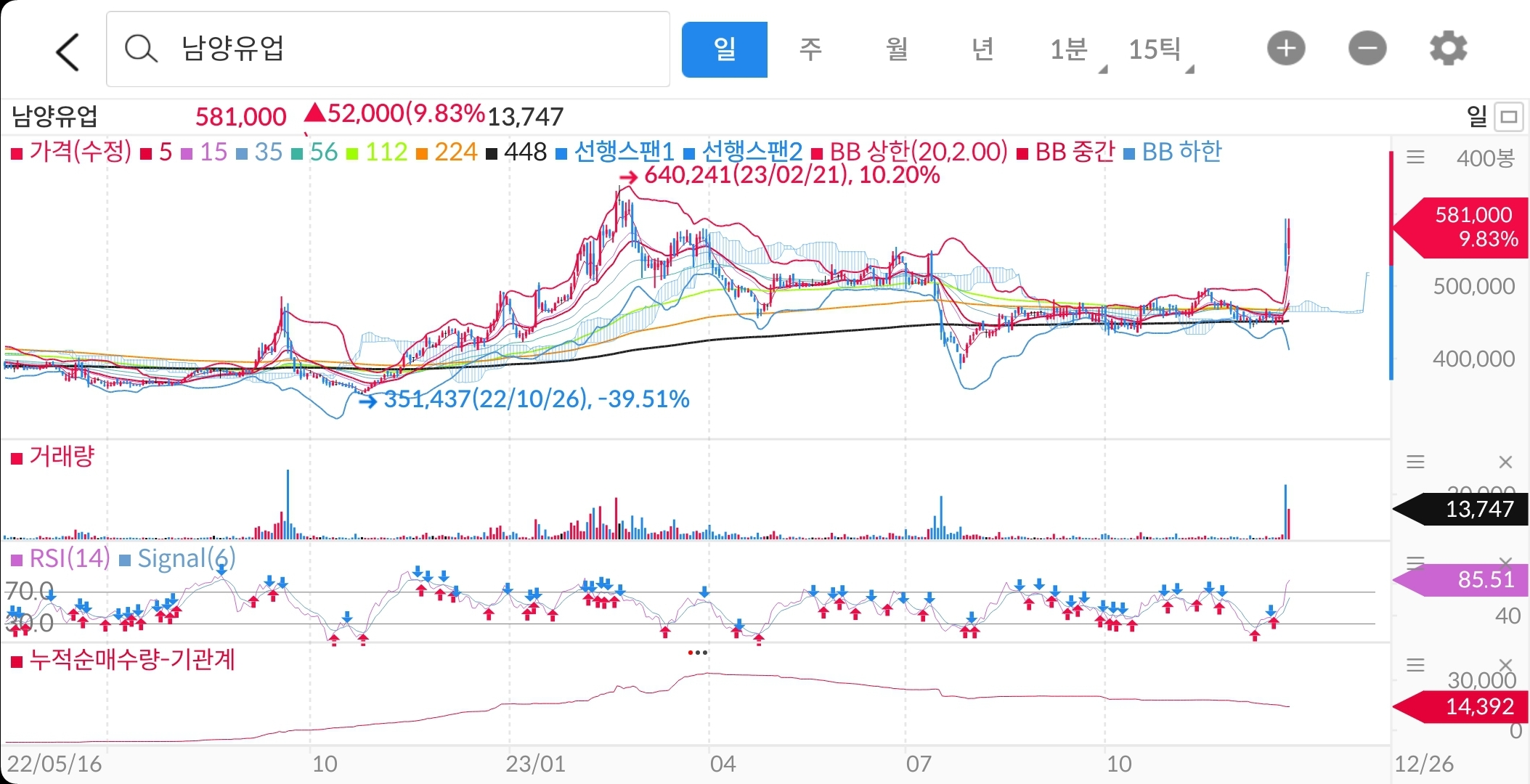Go back with the left arrow
1530x784 pixels.
67,52
